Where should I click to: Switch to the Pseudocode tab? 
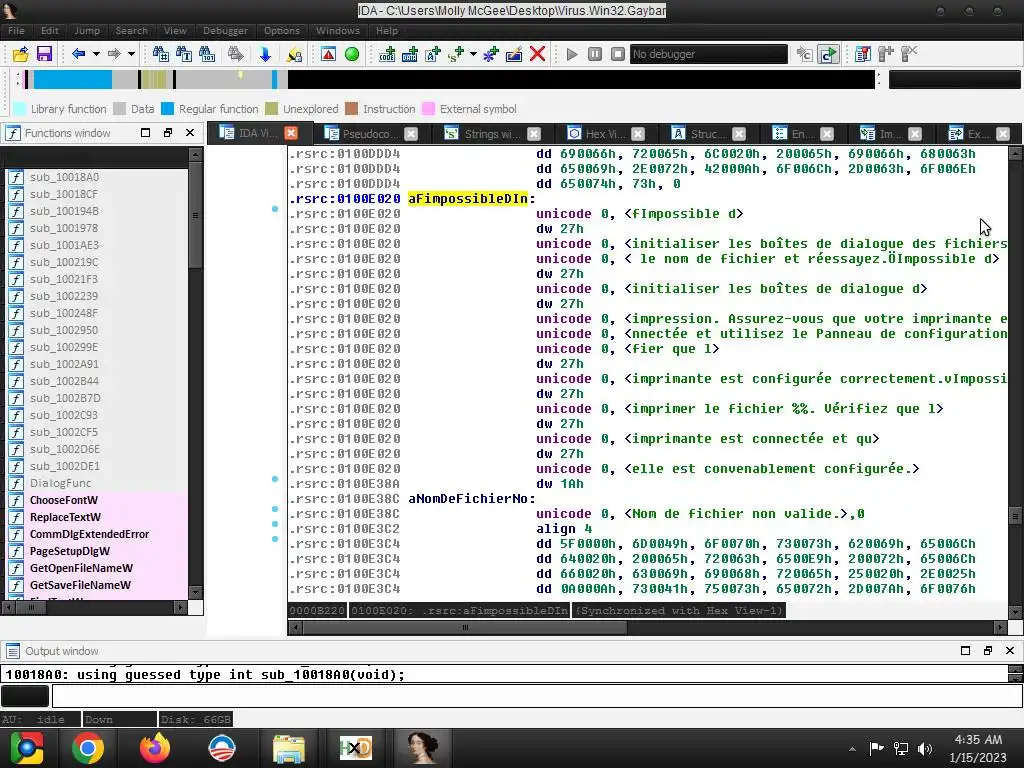(370, 134)
